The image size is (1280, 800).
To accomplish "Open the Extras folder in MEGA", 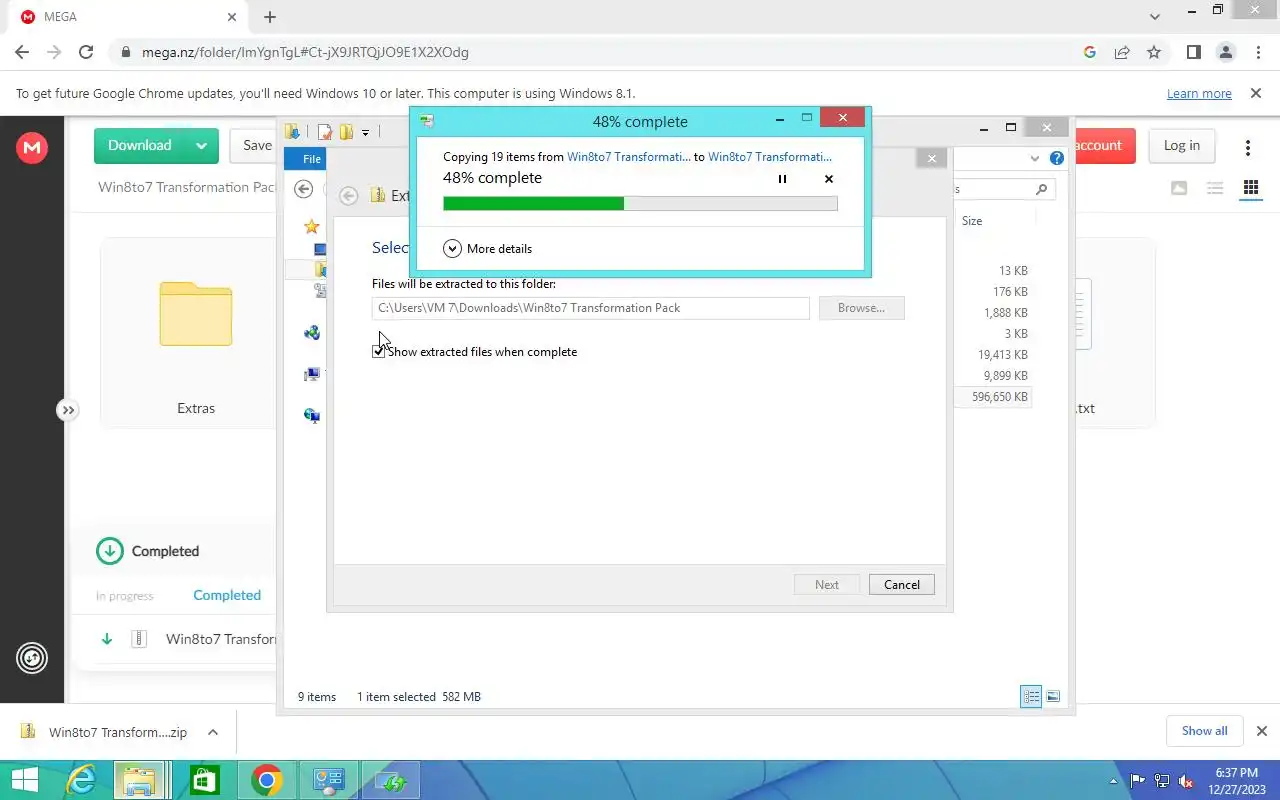I will [196, 333].
